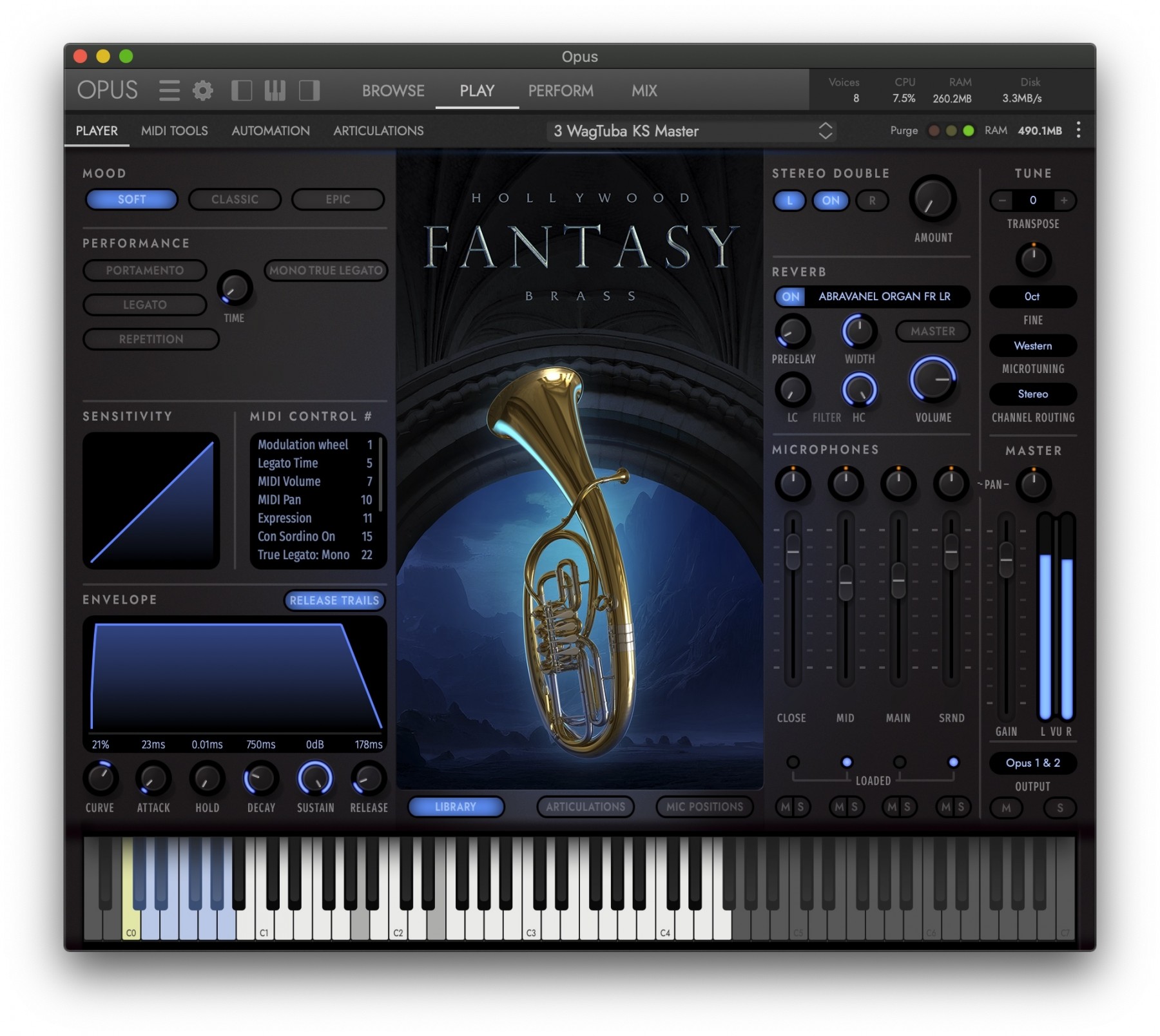Open the settings gear

203,90
